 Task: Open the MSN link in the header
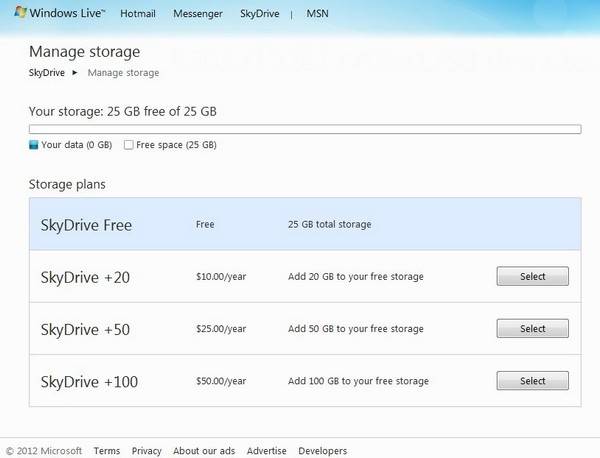click(317, 16)
